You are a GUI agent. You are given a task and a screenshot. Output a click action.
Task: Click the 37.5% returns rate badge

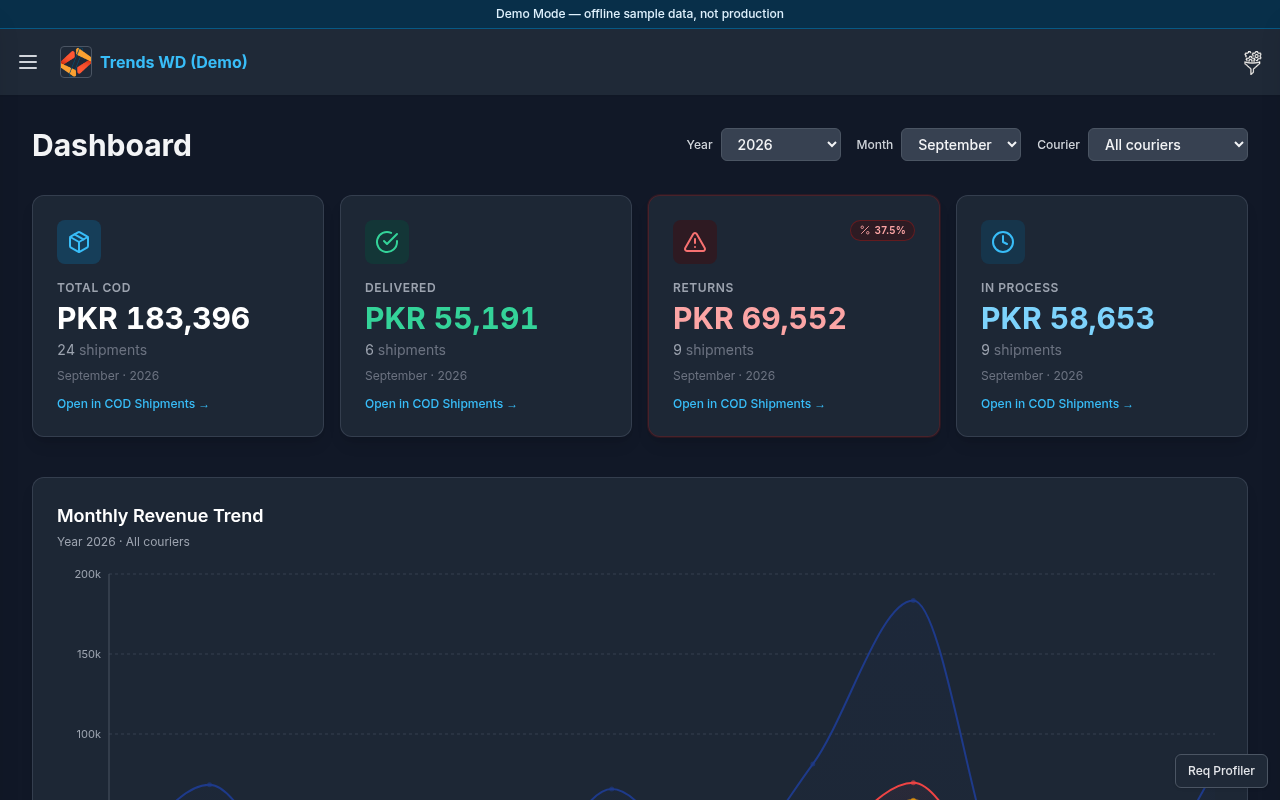883,230
